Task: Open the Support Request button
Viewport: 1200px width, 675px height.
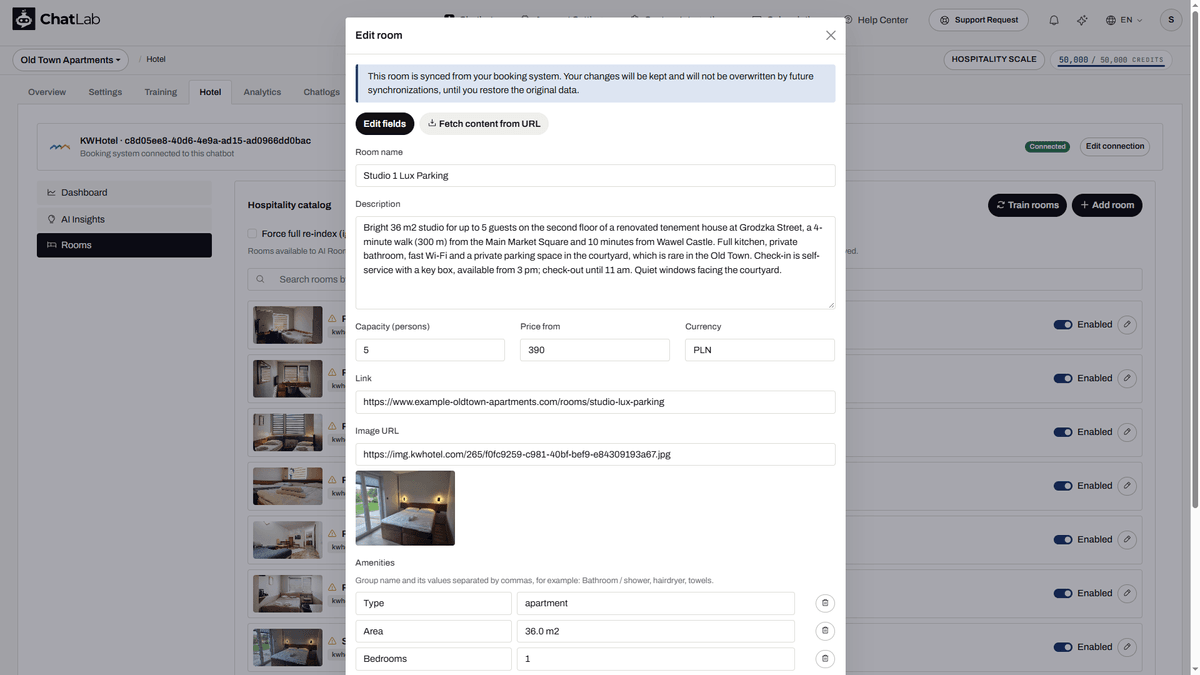Action: click(x=979, y=20)
